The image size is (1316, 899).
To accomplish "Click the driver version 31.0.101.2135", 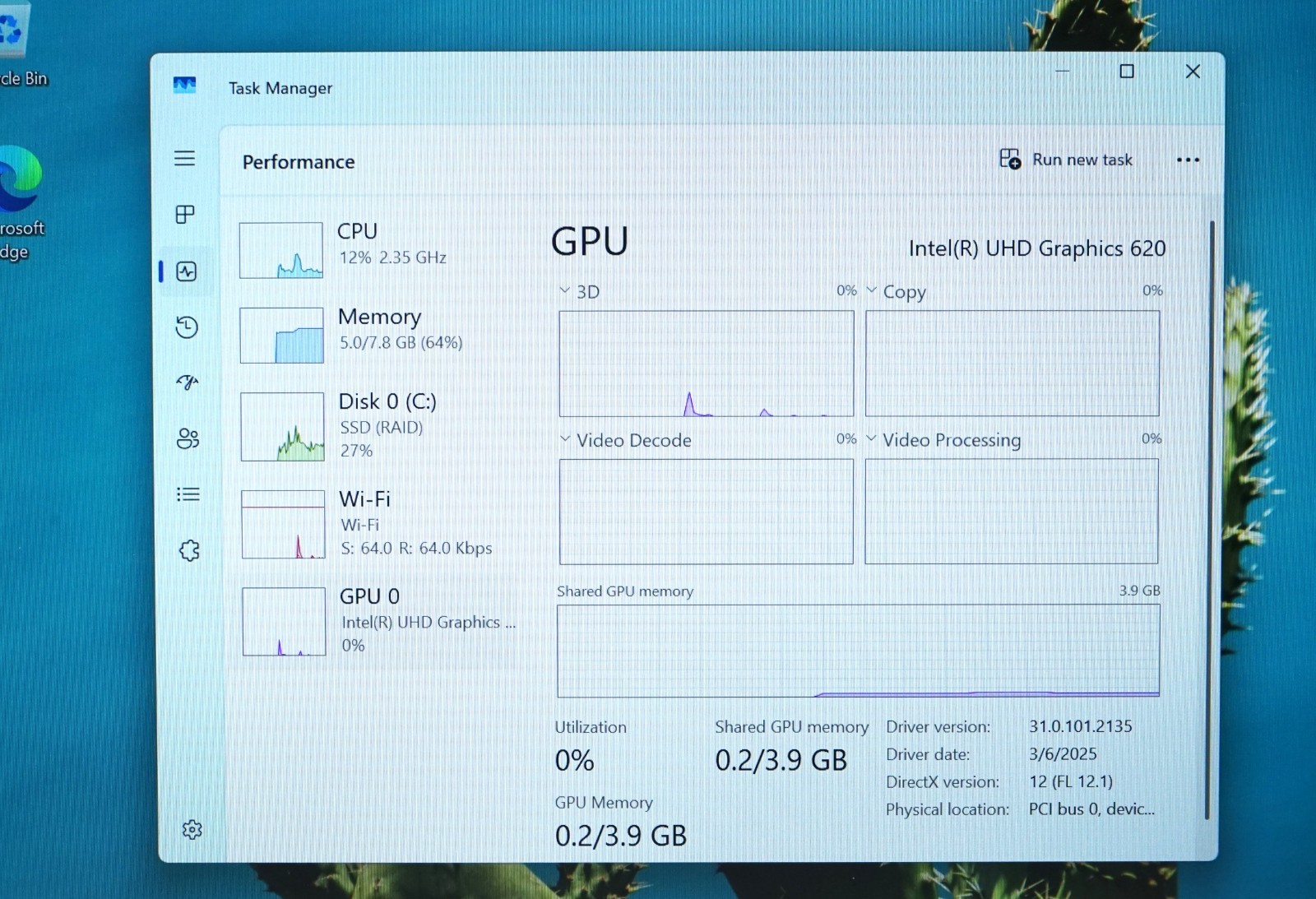I will pos(1081,726).
